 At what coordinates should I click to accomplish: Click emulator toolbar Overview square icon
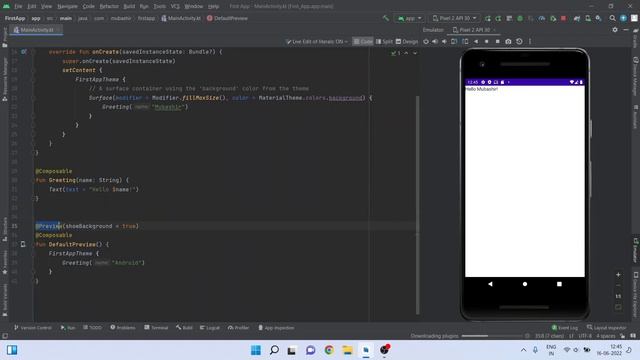click(x=498, y=42)
